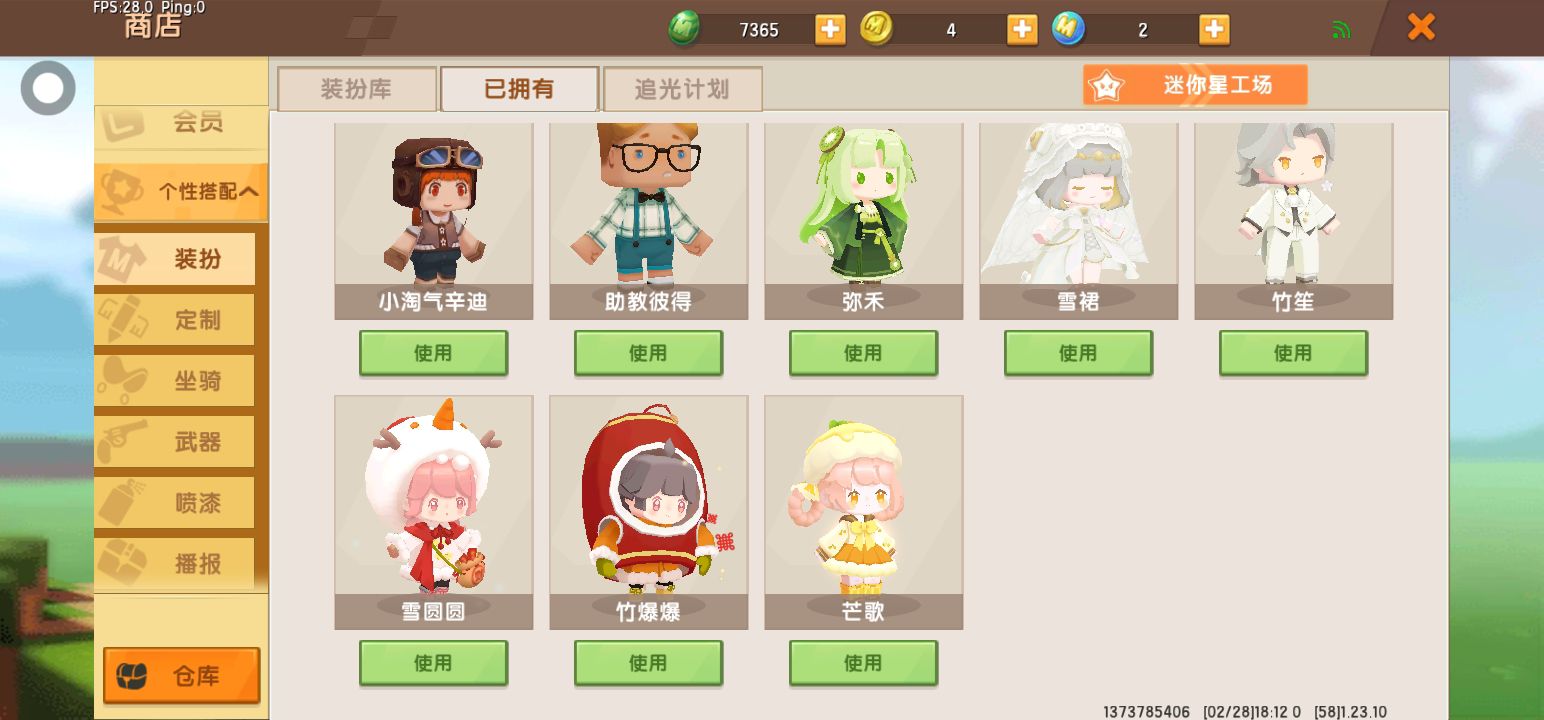Select the 已拥有 tab
The height and width of the screenshot is (720, 1544).
(519, 89)
